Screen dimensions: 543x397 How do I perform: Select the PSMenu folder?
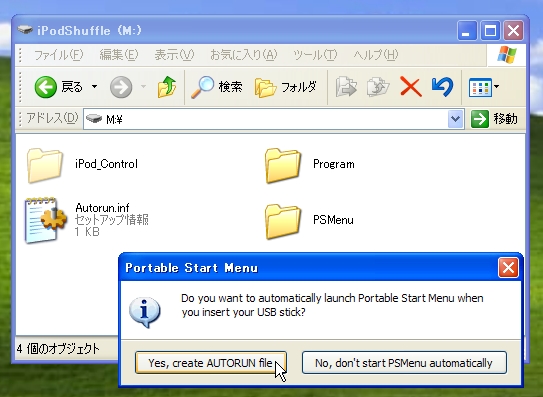(309, 221)
